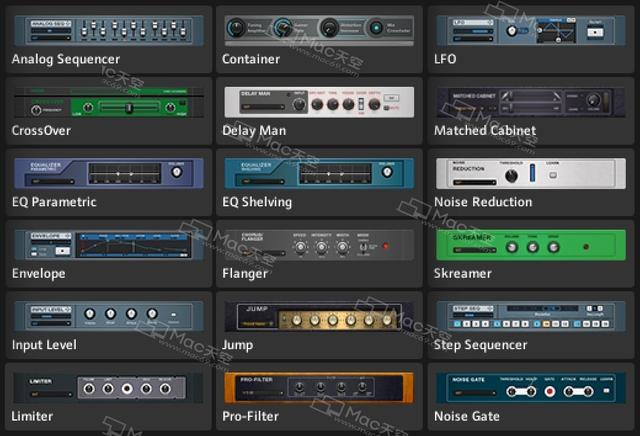Screen dimensions: 640x436
Task: Open the Noise Reduction unit
Action: click(x=531, y=182)
